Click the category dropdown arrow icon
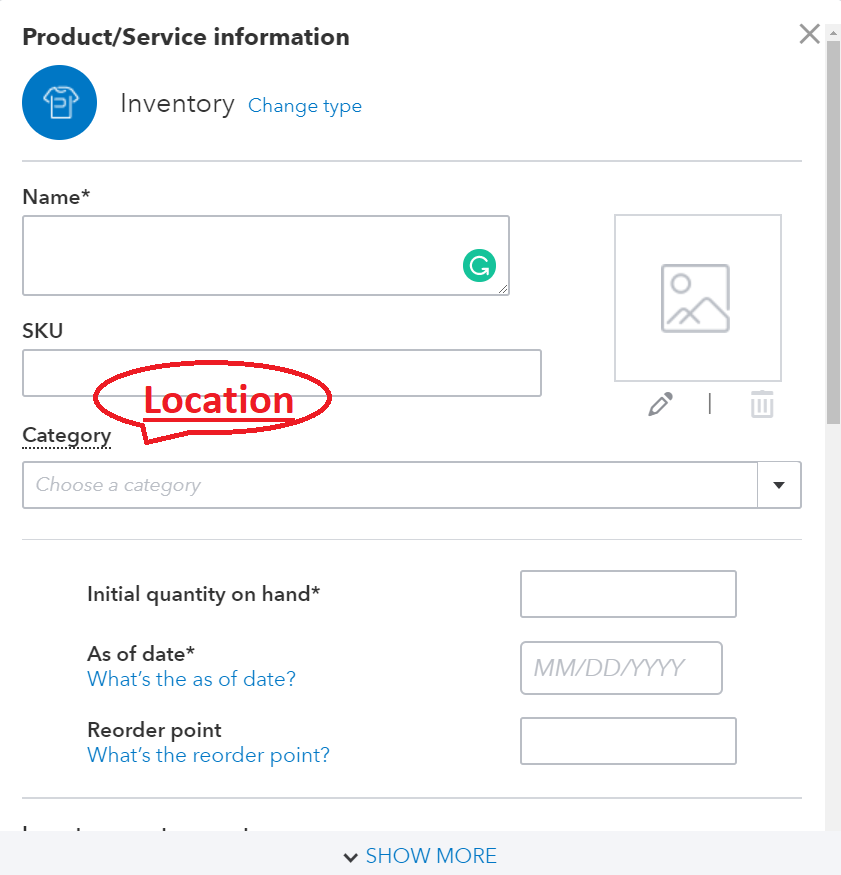 coord(779,484)
